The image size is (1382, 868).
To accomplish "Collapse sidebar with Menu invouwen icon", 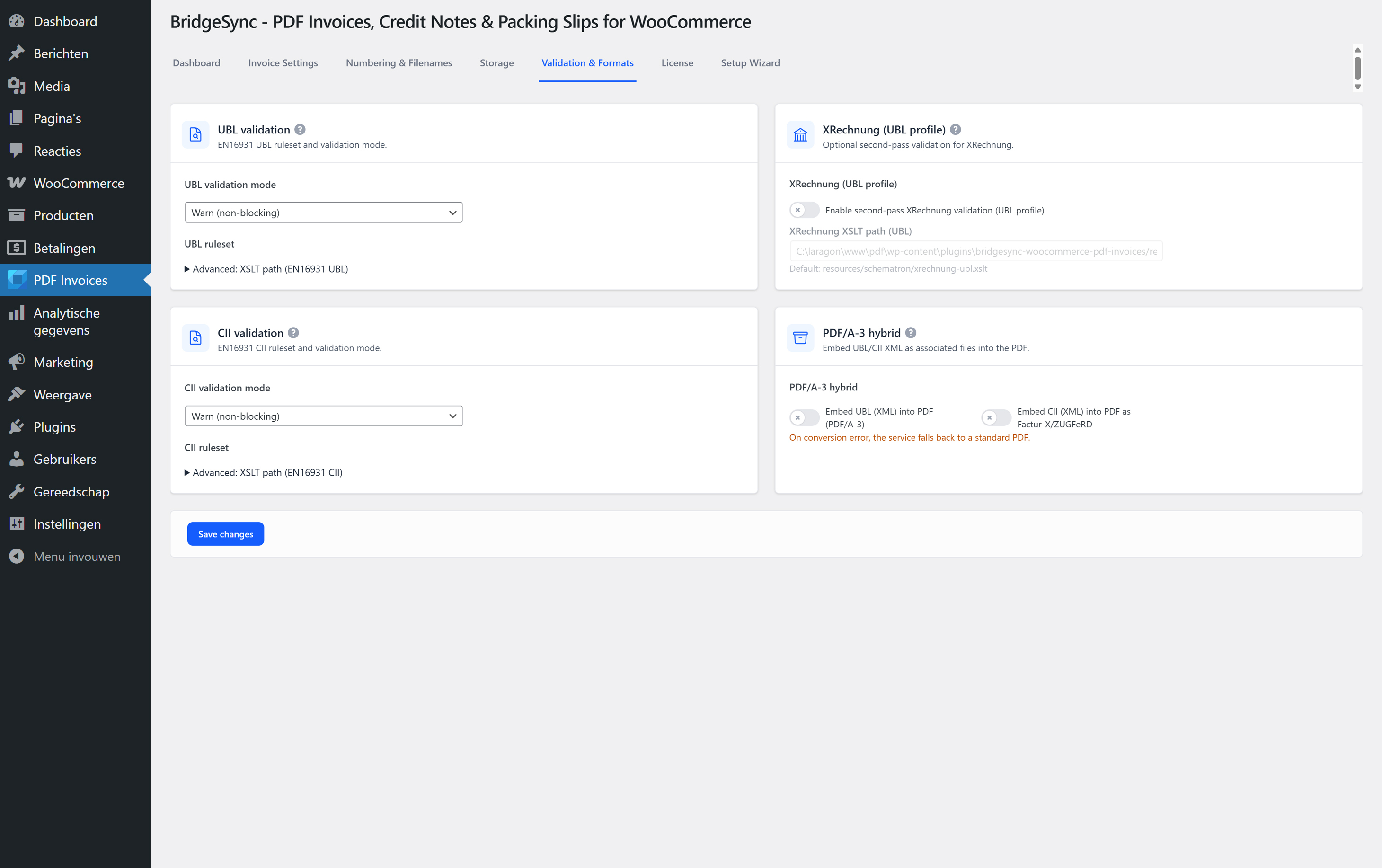I will (17, 556).
